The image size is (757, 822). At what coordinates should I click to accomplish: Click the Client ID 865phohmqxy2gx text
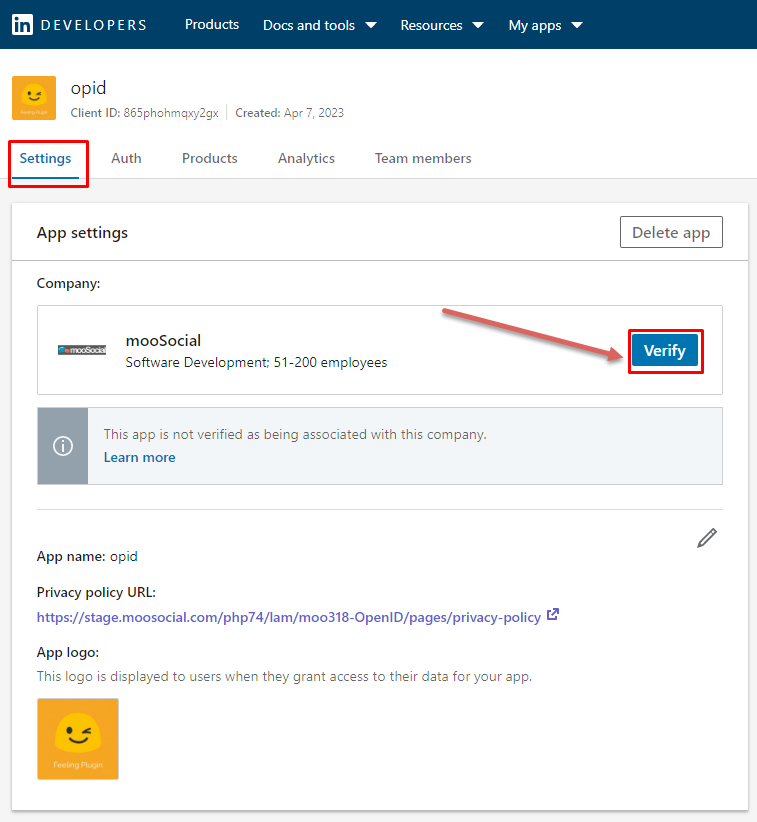point(144,113)
